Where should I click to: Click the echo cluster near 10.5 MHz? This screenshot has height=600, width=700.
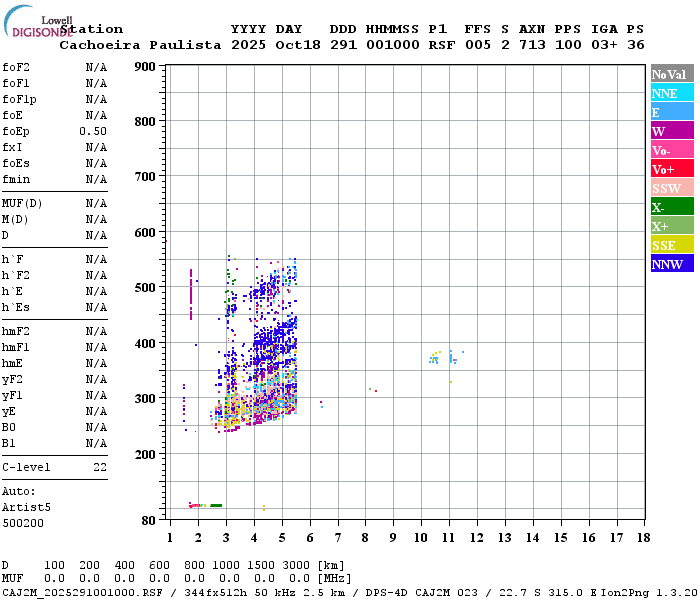434,358
